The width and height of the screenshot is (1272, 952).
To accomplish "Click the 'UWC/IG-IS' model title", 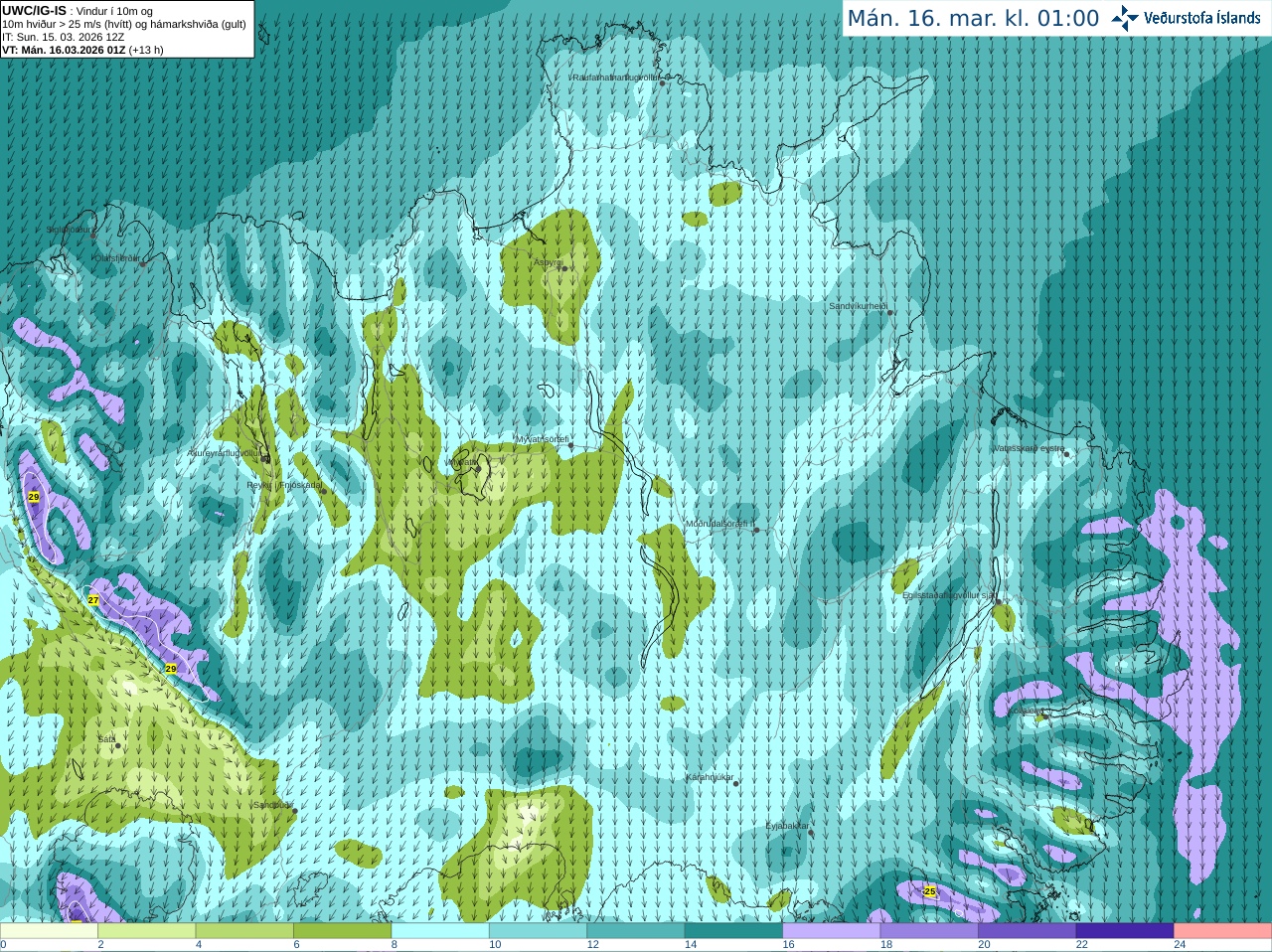I will tap(34, 11).
